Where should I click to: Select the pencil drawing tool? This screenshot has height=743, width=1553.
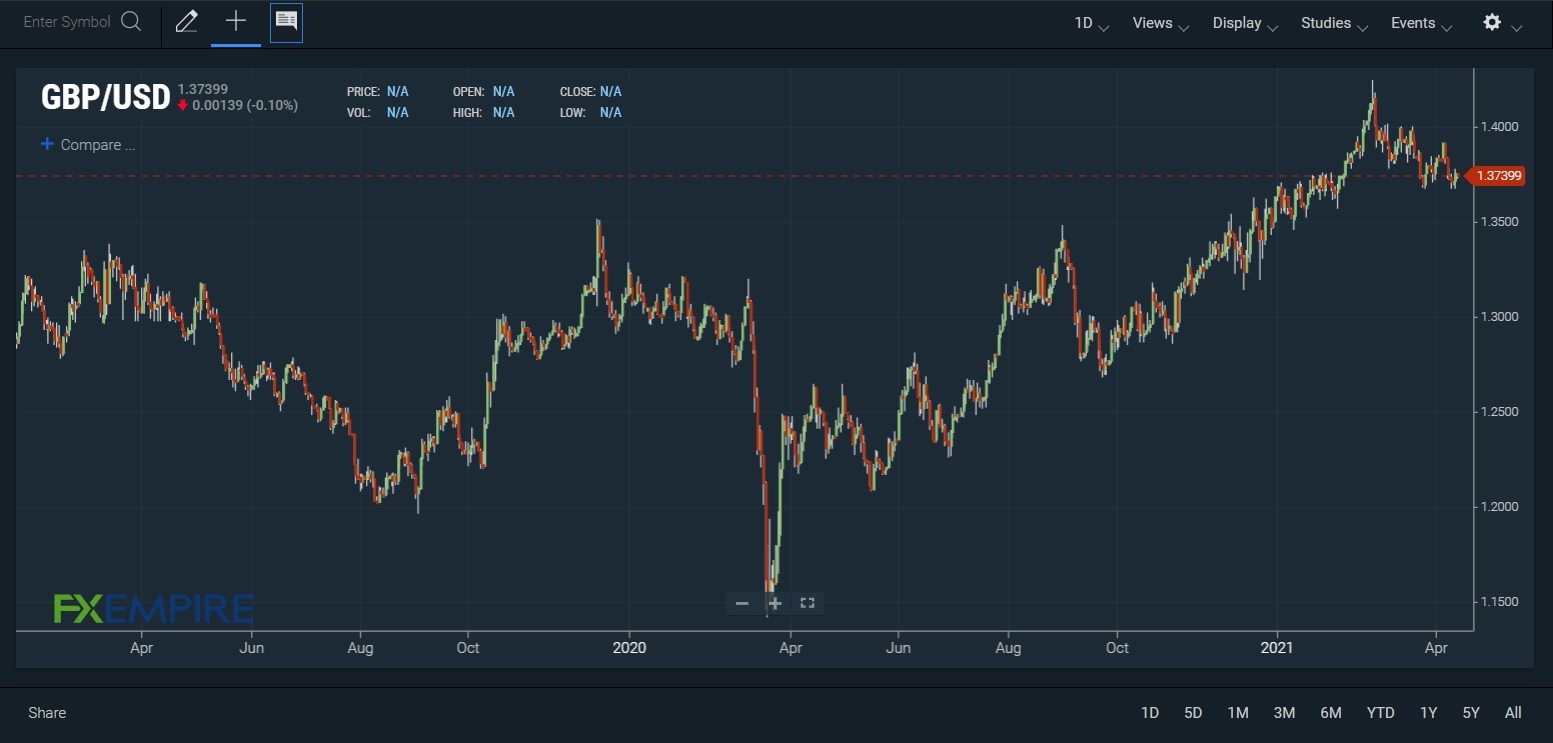pos(186,22)
